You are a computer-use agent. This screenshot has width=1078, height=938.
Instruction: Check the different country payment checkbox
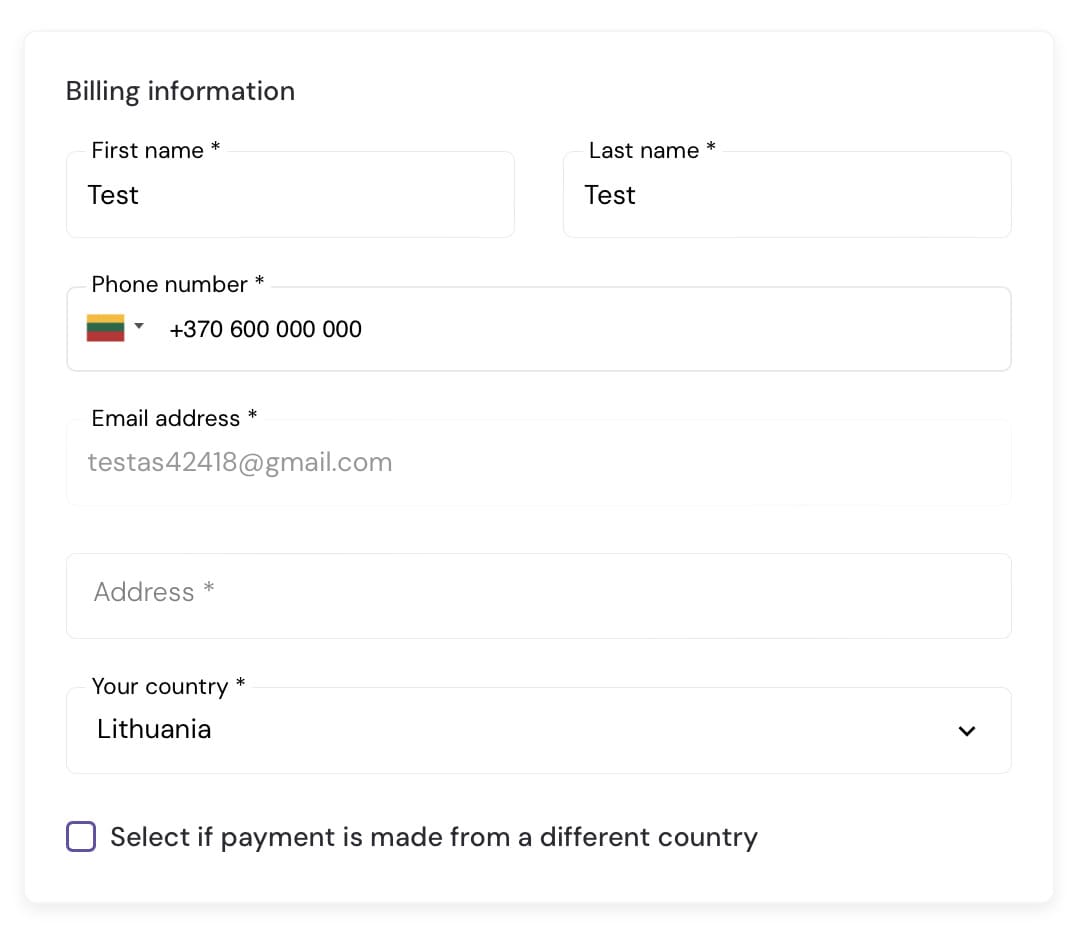click(x=81, y=836)
